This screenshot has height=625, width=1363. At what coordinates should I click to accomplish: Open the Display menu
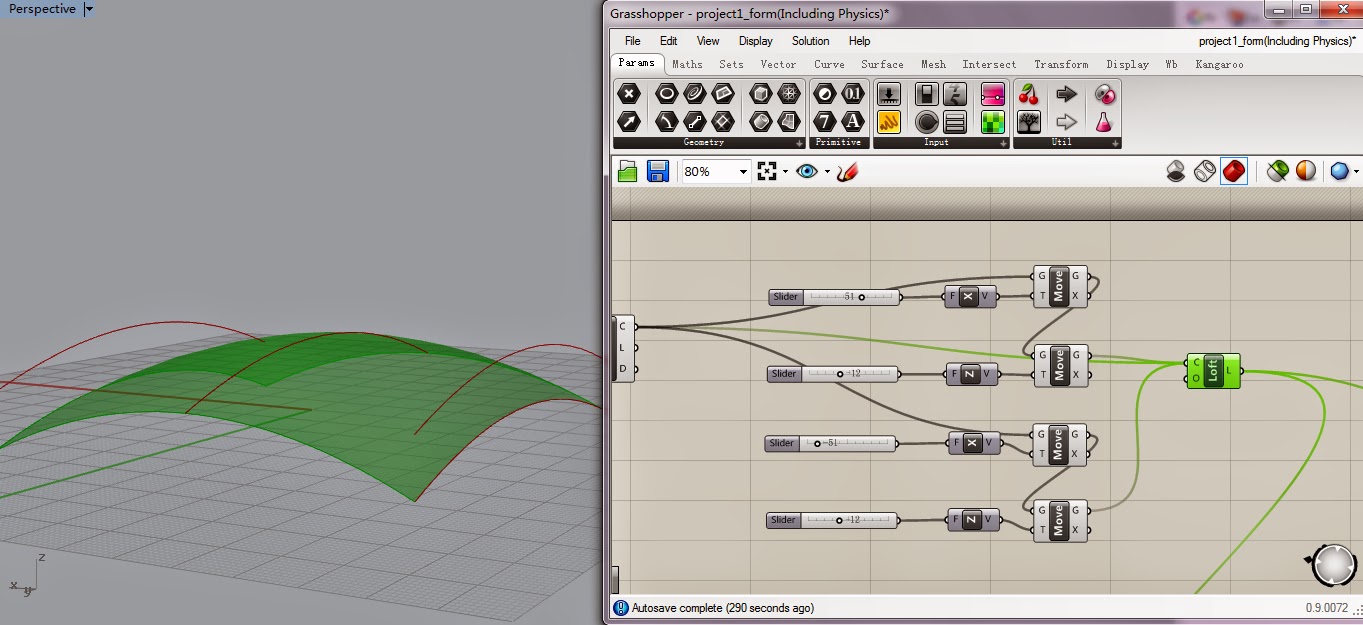pos(756,41)
